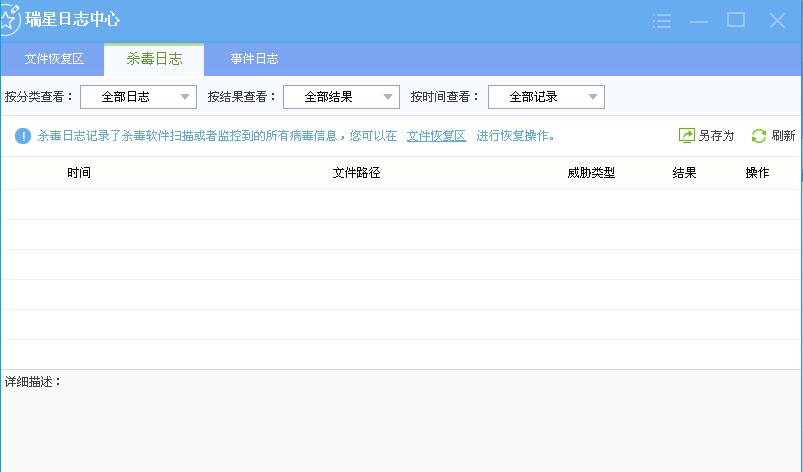The width and height of the screenshot is (803, 472).
Task: Click the 另存为 button label
Action: tap(716, 136)
